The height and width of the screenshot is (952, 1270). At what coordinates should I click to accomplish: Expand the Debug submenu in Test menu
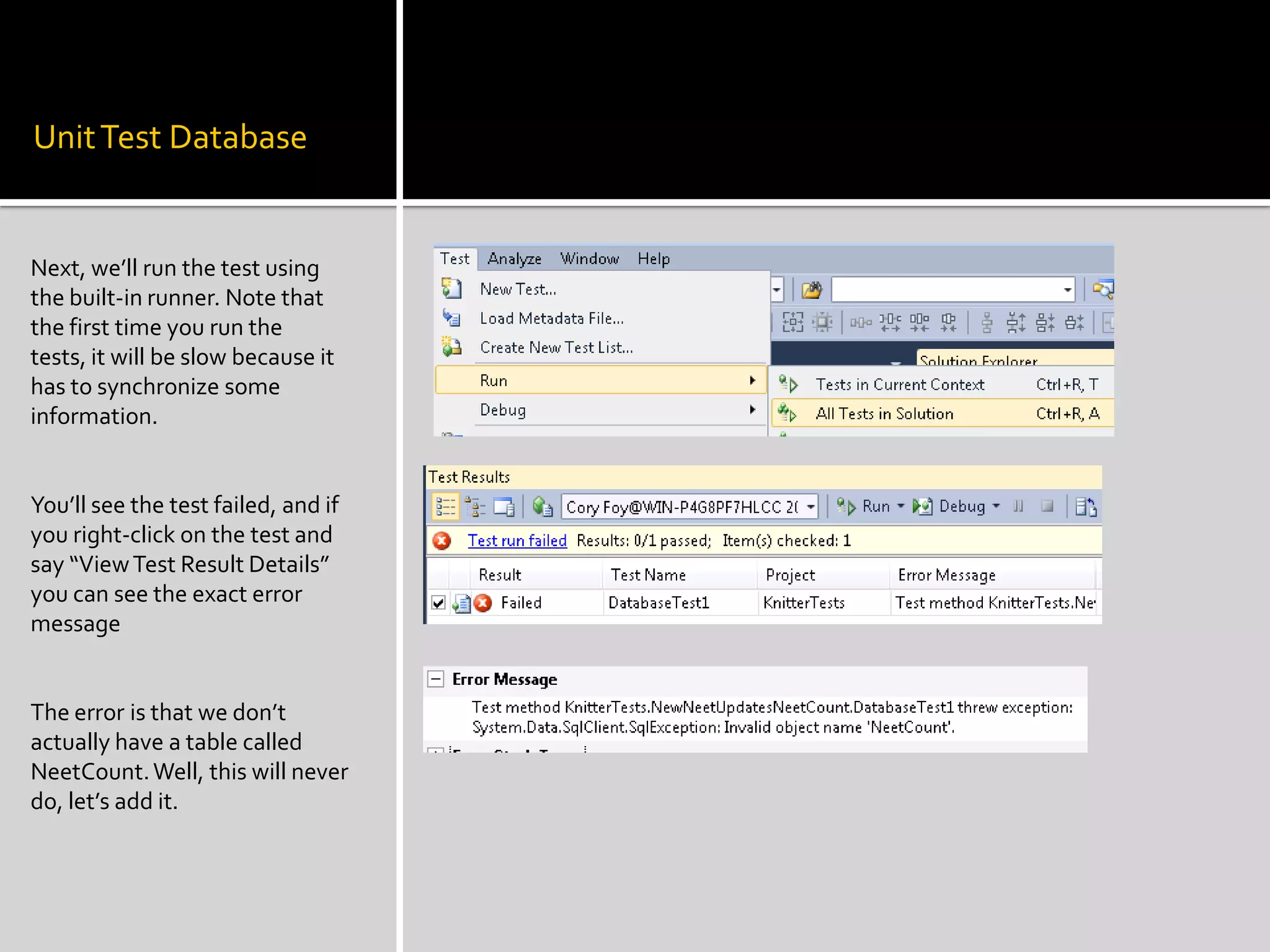(601, 410)
